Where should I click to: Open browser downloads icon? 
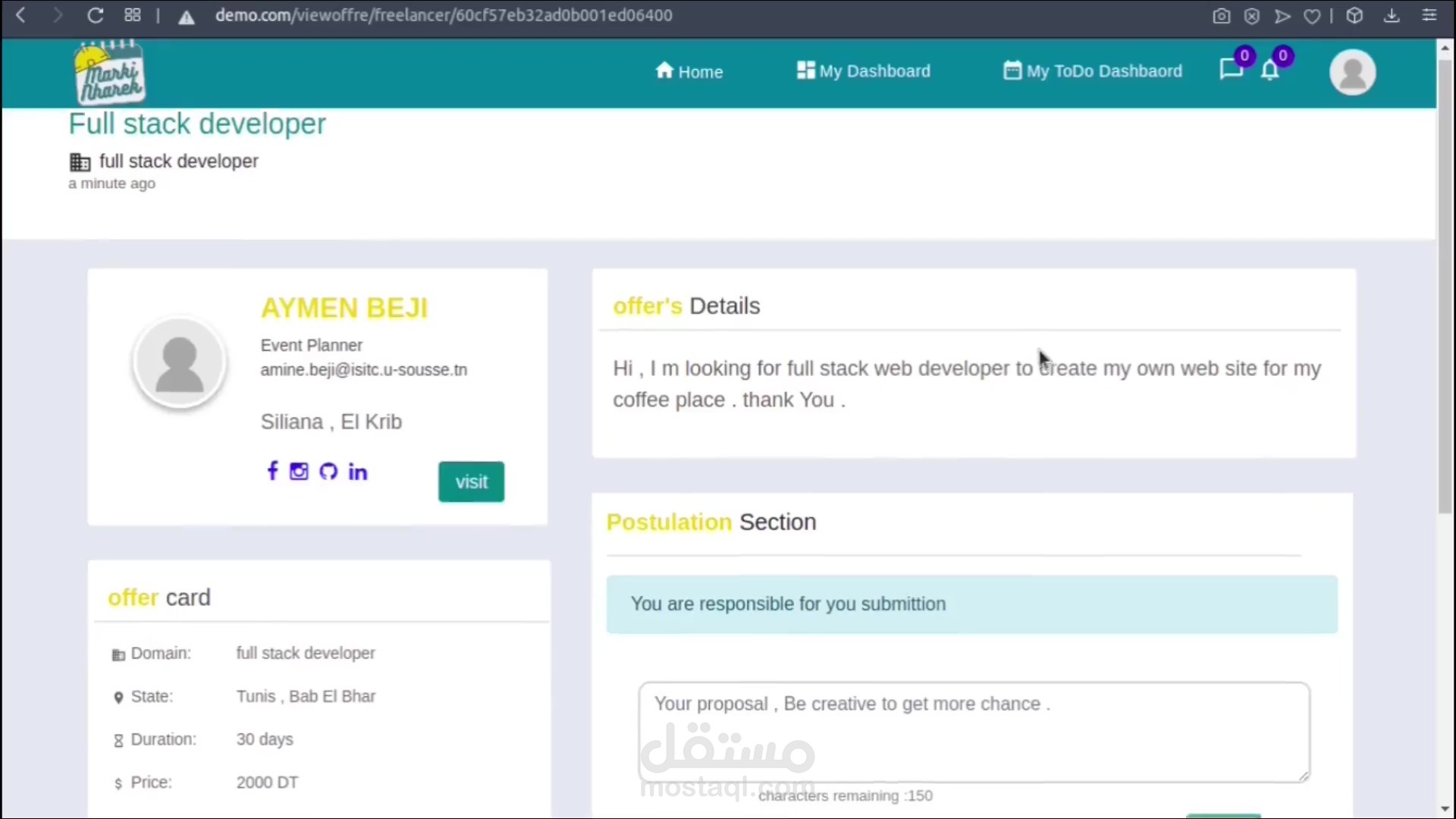[x=1392, y=16]
